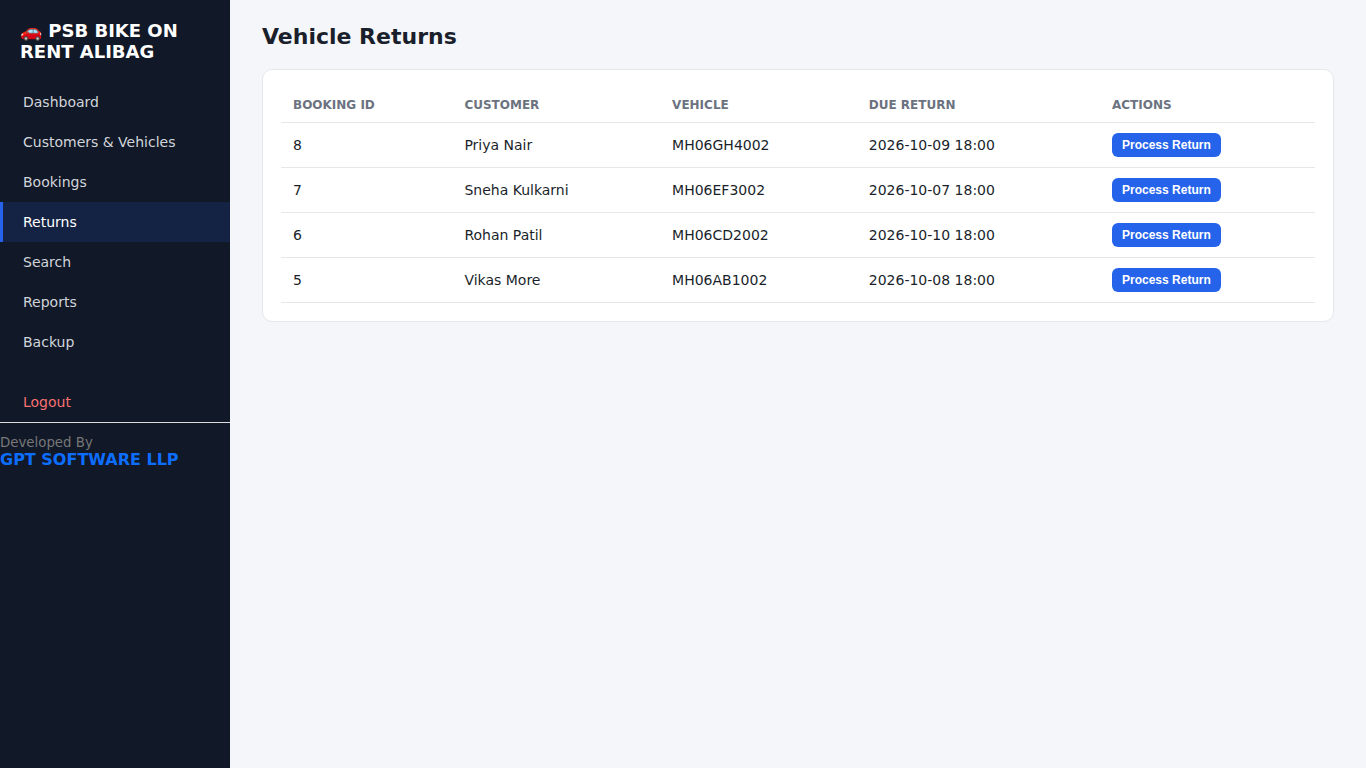Click the Developed By label

pos(46,442)
